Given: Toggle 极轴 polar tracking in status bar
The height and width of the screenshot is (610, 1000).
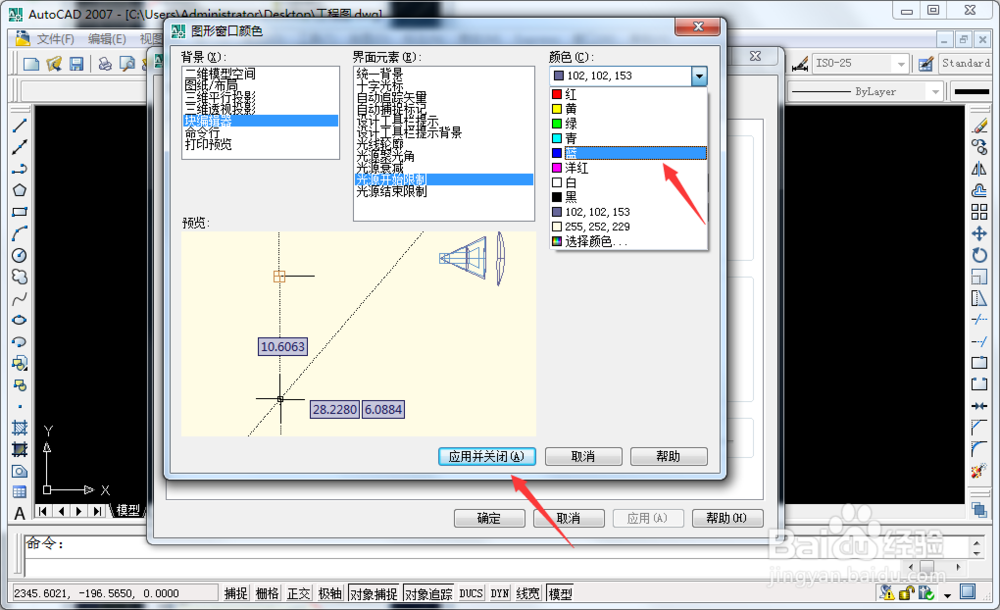Looking at the screenshot, I should coord(330,593).
